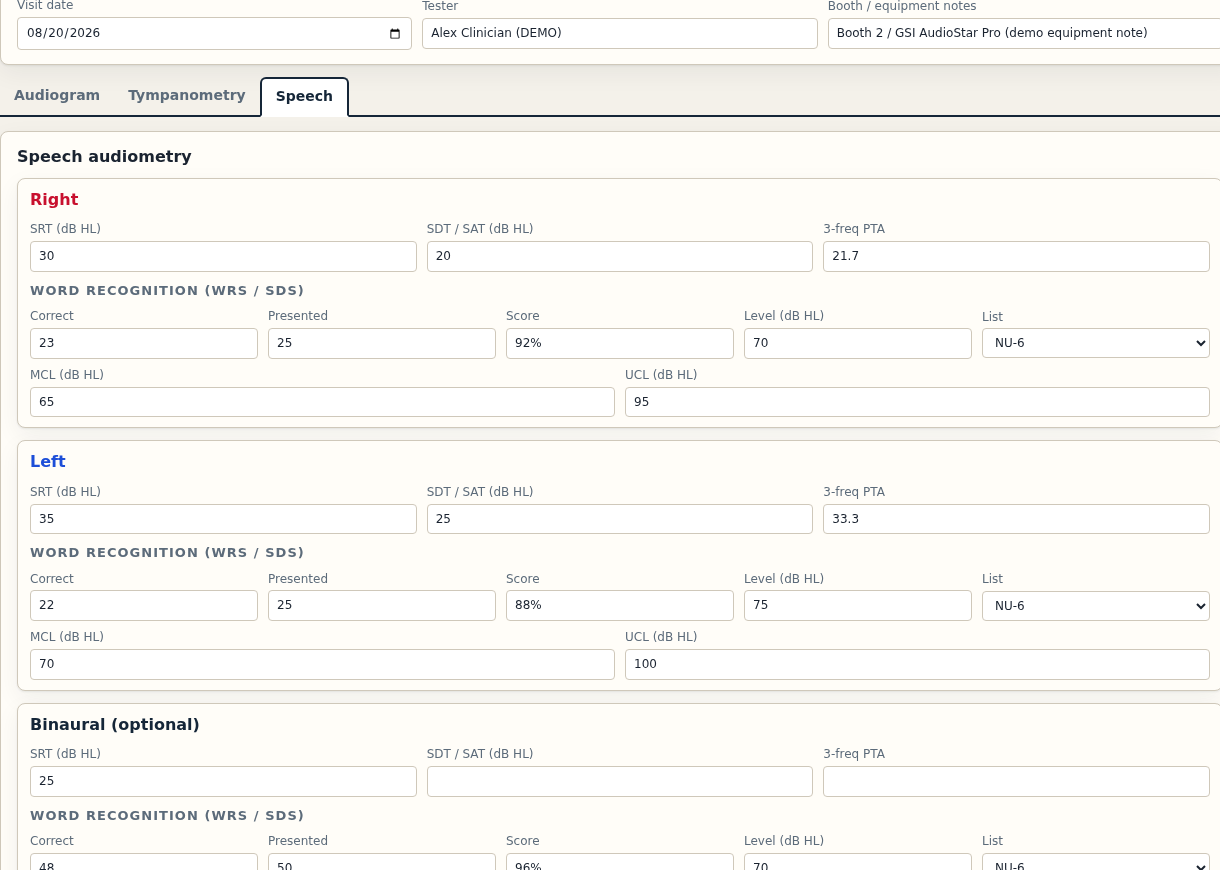
Task: Click the blue 'Left' section heading
Action: pos(48,461)
